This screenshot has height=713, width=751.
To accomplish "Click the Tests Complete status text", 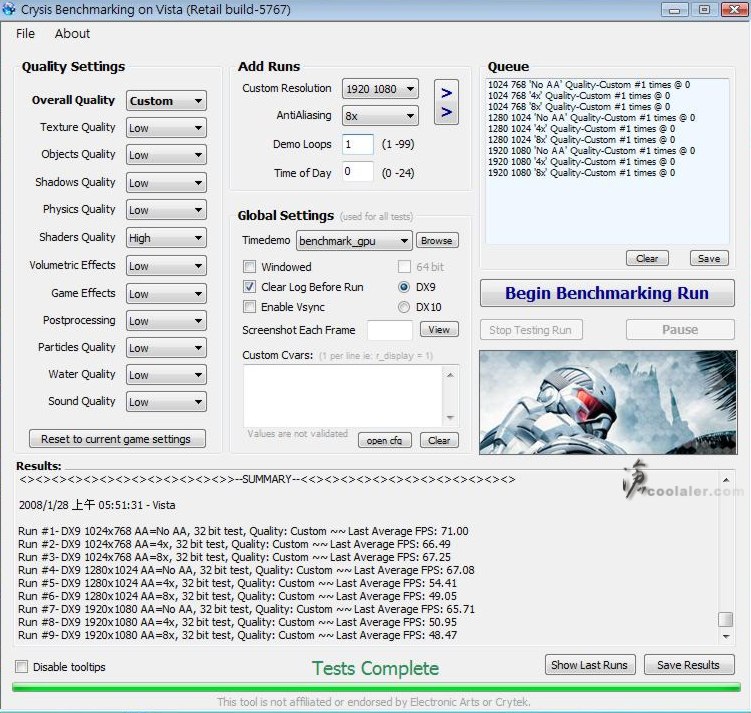I will tap(376, 668).
